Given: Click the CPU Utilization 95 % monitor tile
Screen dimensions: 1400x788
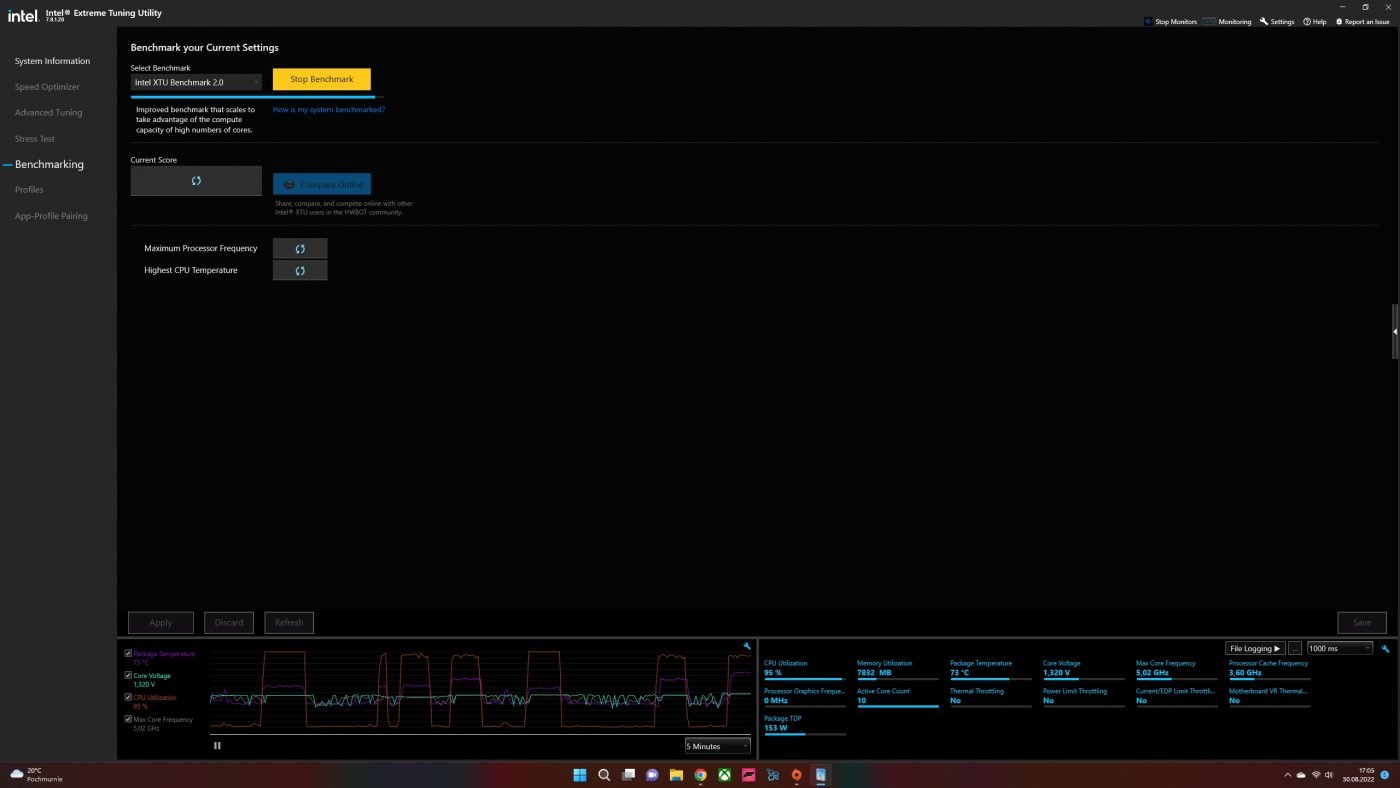Looking at the screenshot, I should coord(805,669).
